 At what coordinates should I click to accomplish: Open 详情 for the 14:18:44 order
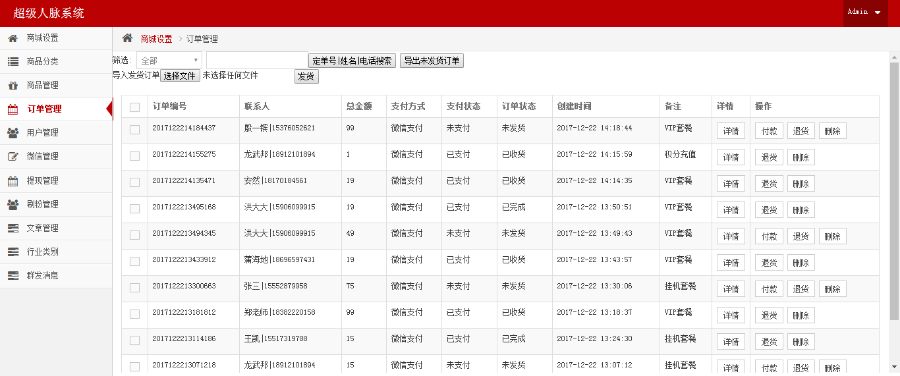click(x=731, y=130)
